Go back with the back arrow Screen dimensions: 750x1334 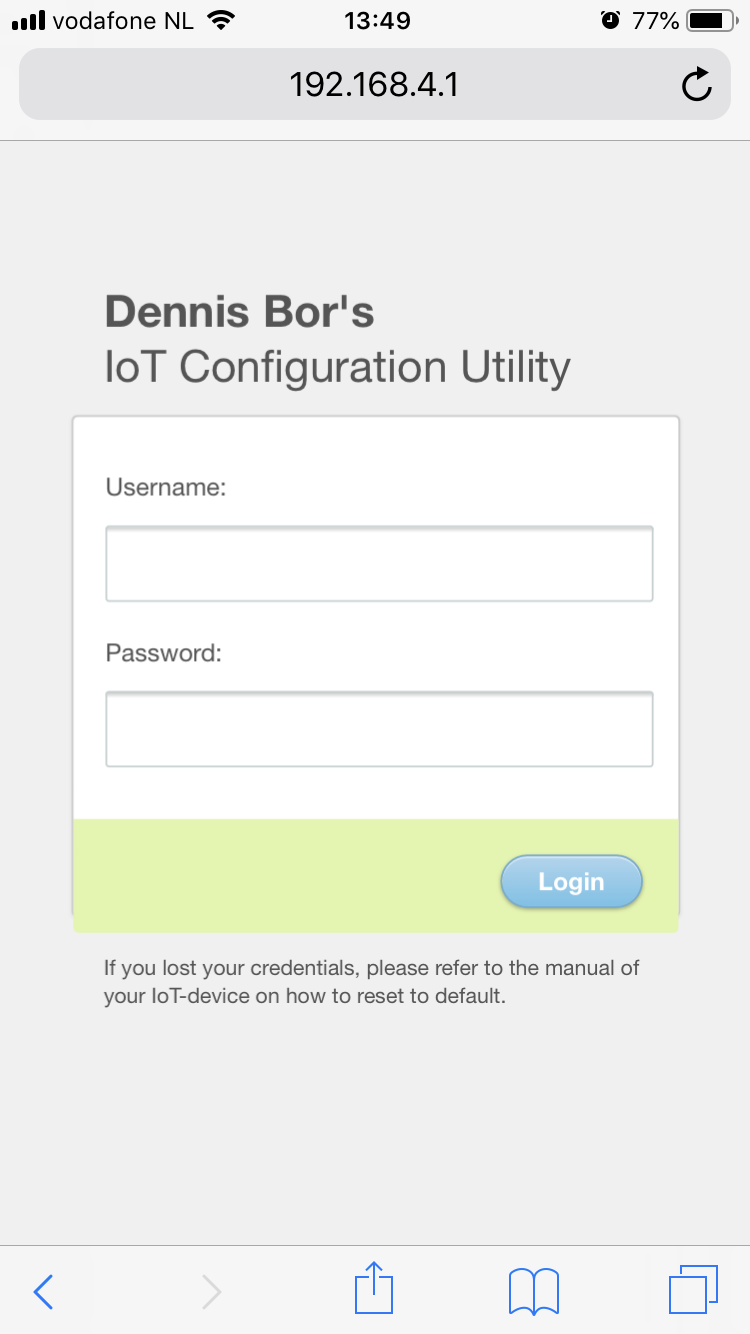click(43, 1292)
